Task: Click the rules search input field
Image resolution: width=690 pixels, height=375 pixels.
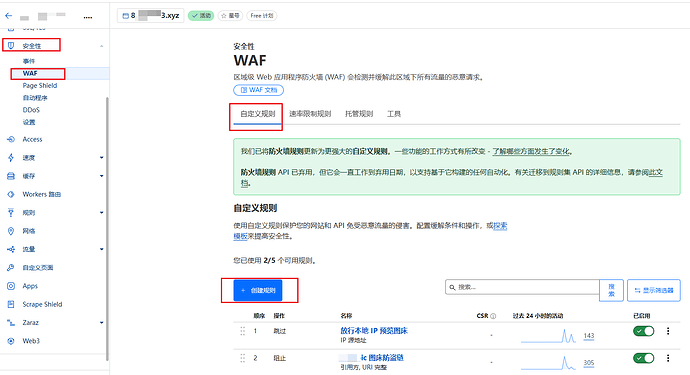Action: (522, 287)
